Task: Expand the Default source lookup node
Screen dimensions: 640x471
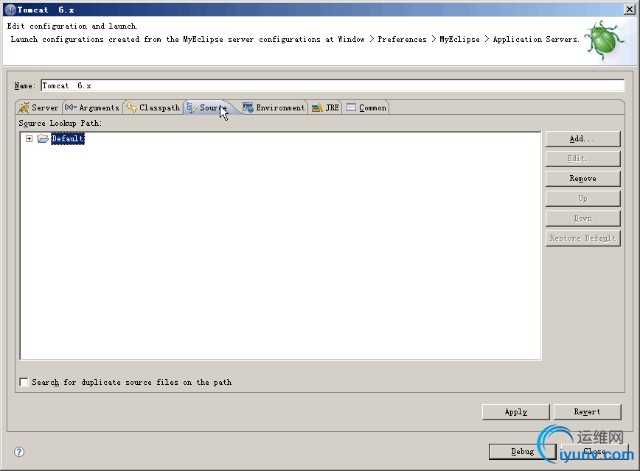Action: point(29,139)
